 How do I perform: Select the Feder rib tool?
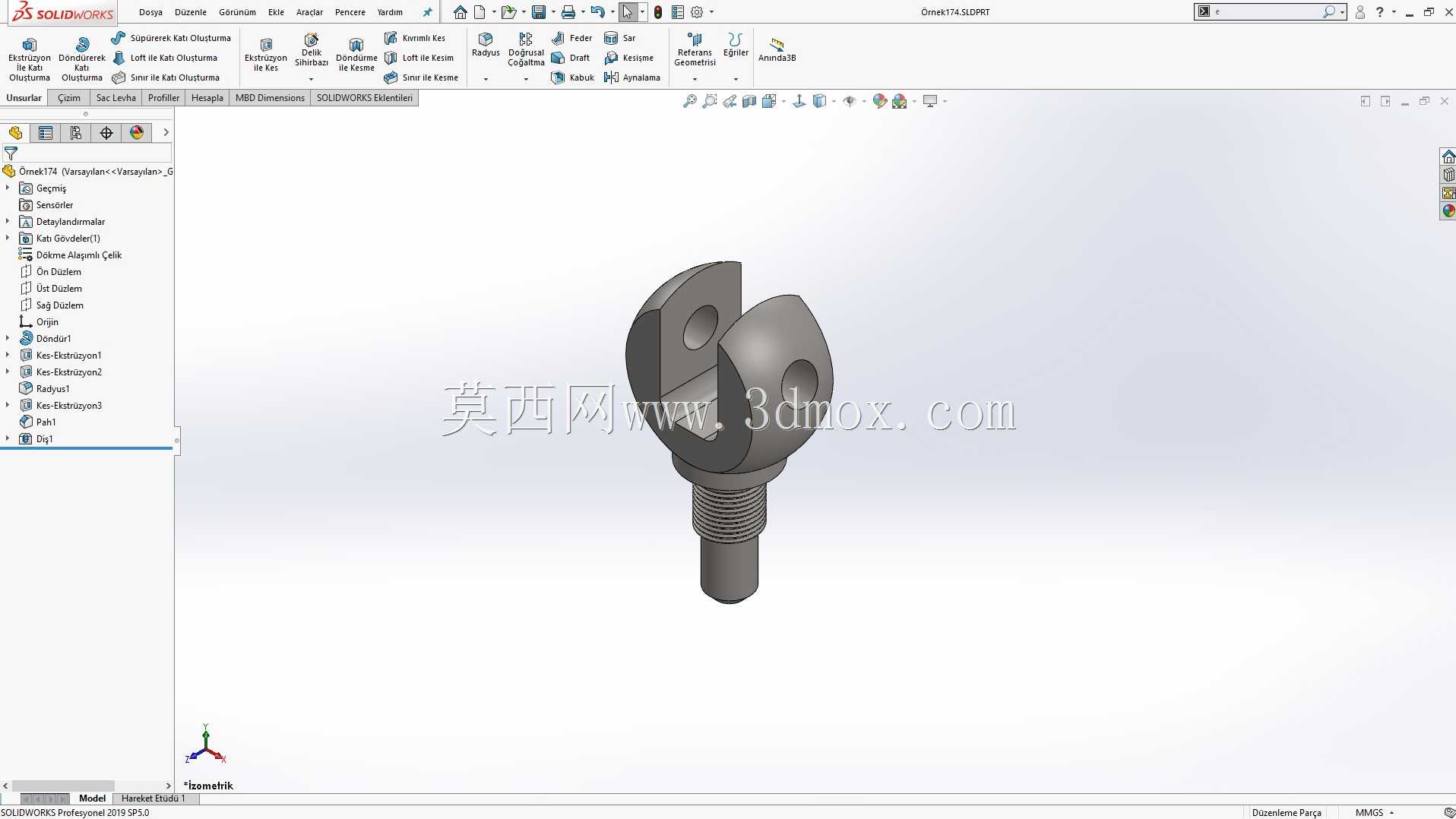click(571, 38)
